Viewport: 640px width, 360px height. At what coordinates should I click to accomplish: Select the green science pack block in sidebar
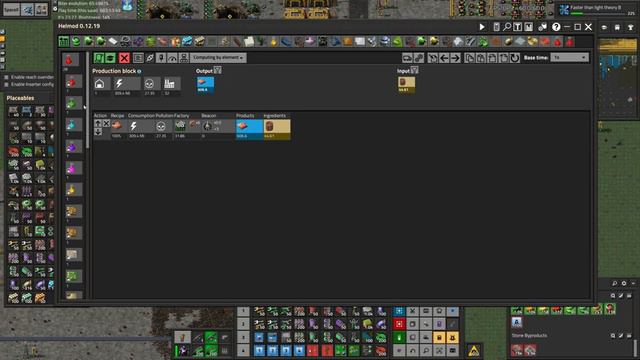(x=73, y=103)
